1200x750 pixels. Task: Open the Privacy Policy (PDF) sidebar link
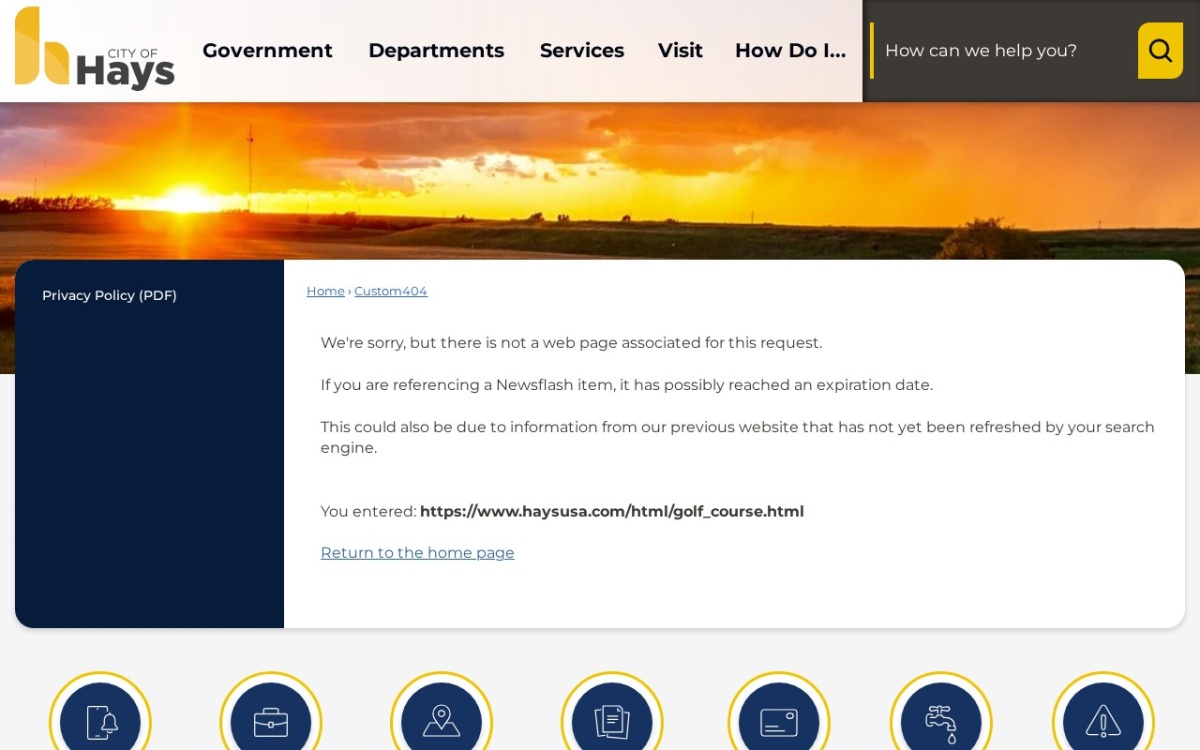coord(109,295)
